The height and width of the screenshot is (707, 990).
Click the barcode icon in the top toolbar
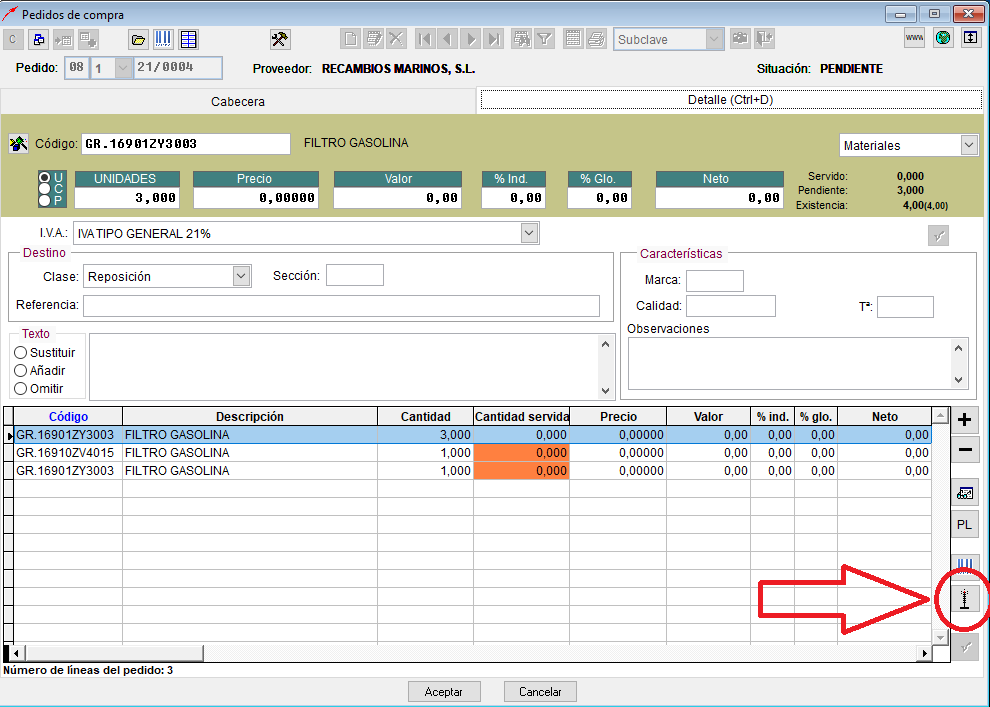(x=163, y=40)
